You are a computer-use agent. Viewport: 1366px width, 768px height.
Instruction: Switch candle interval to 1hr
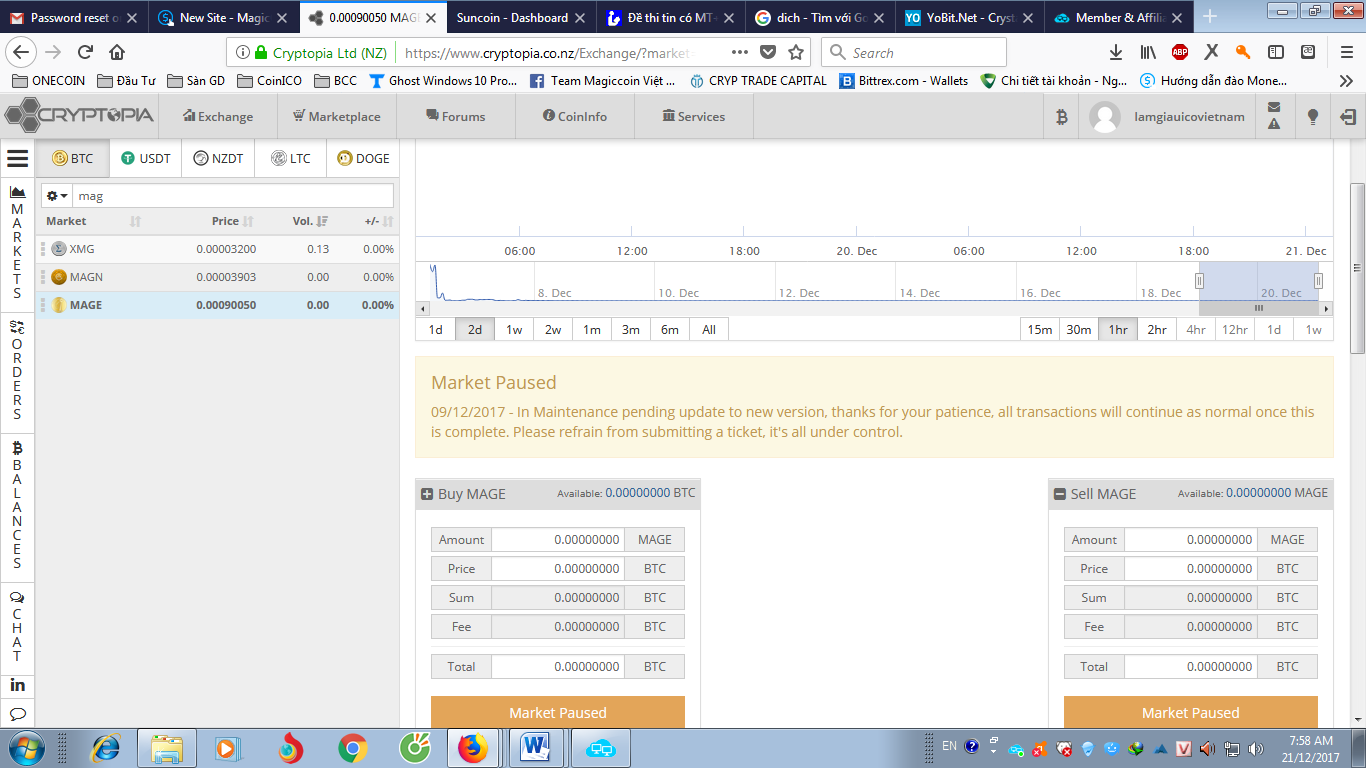1118,329
